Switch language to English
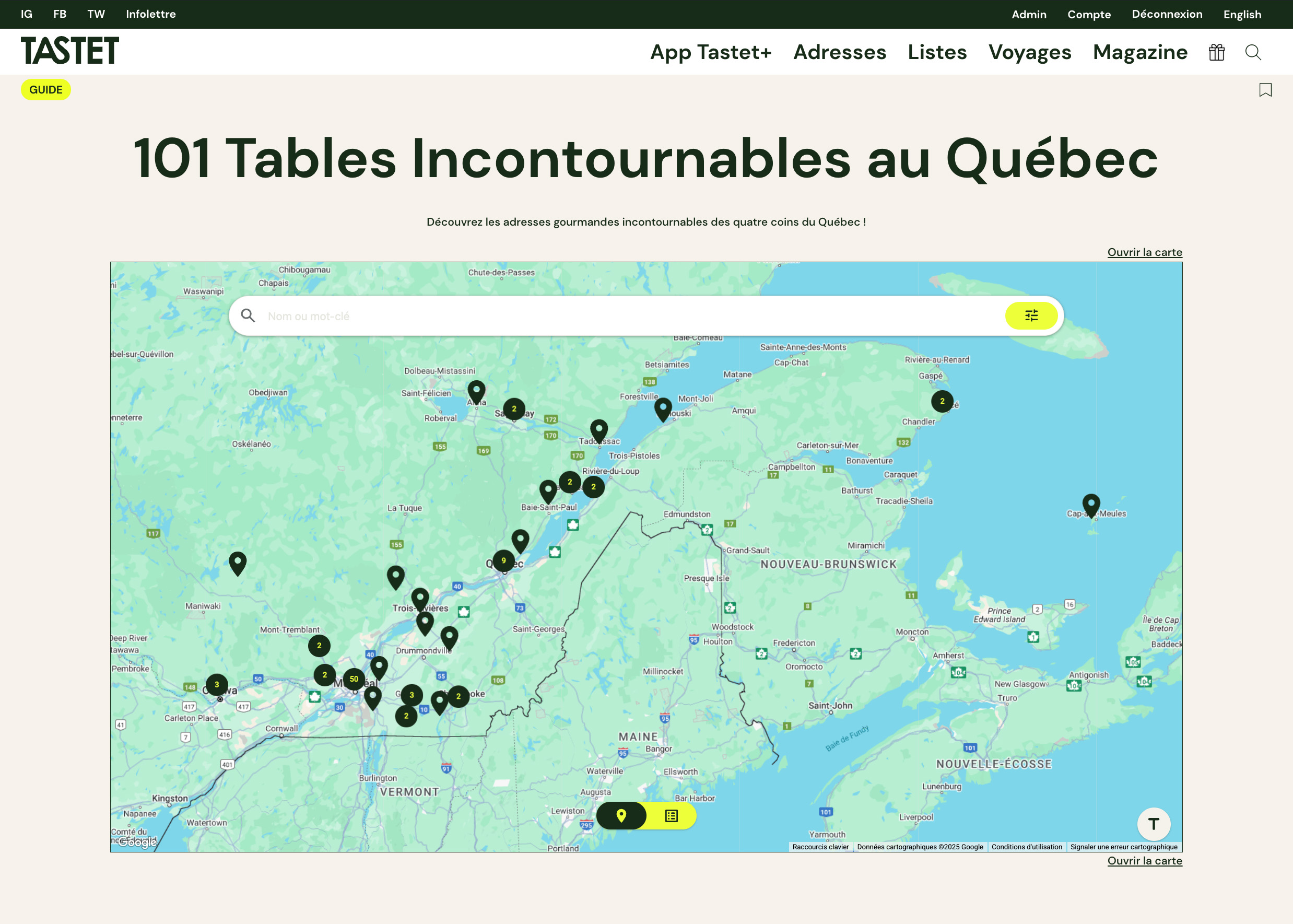Viewport: 1293px width, 924px height. click(1242, 15)
